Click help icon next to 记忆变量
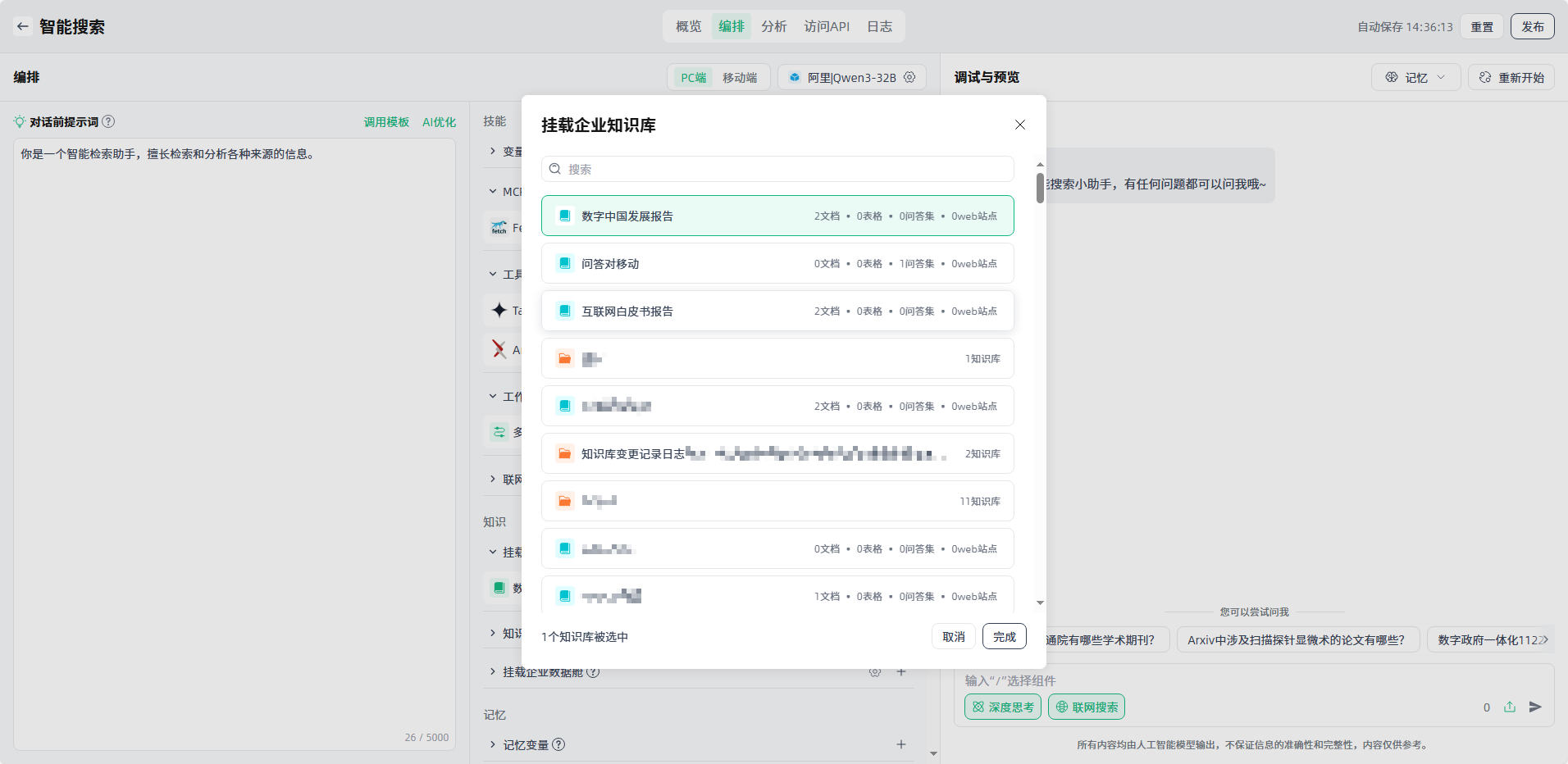1568x764 pixels. pos(558,744)
